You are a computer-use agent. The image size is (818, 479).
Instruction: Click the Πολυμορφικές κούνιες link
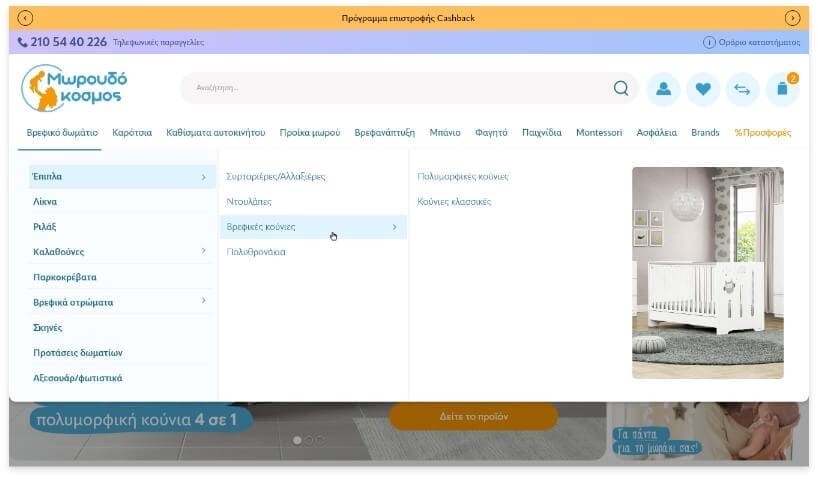point(463,177)
